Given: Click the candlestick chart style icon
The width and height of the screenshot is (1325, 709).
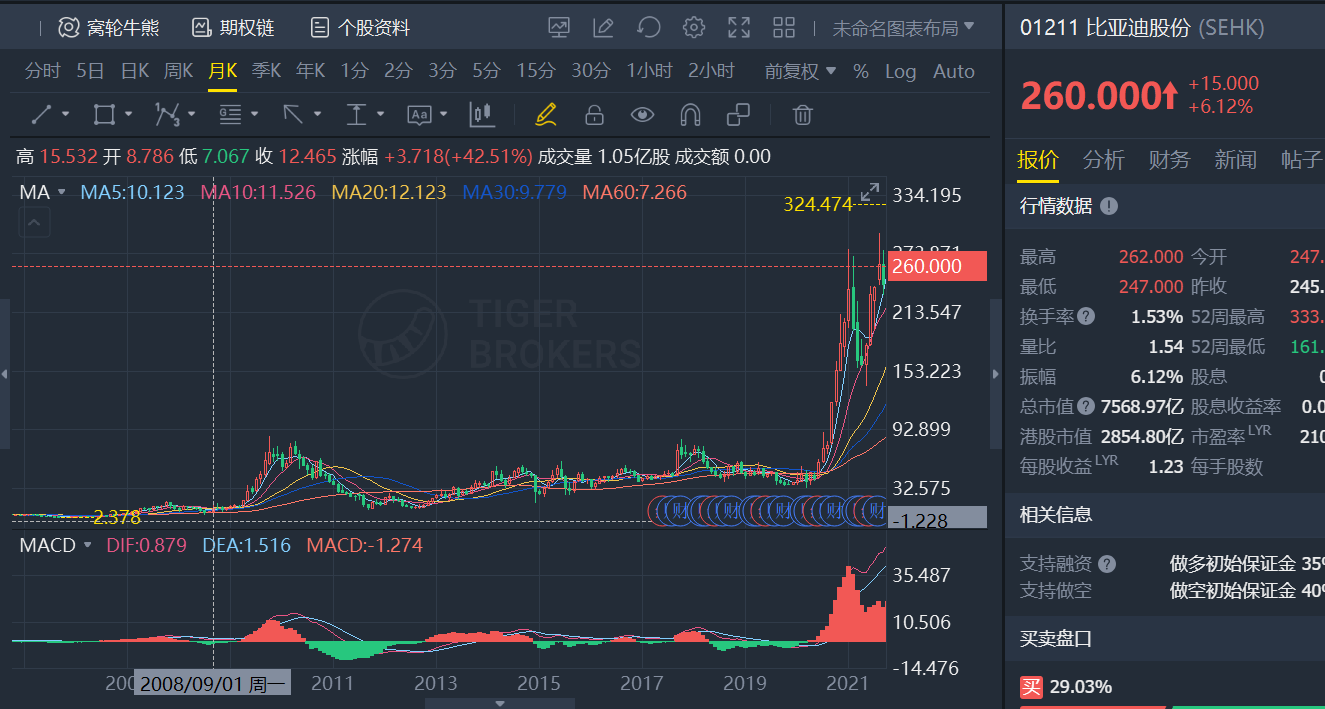Looking at the screenshot, I should [x=482, y=115].
